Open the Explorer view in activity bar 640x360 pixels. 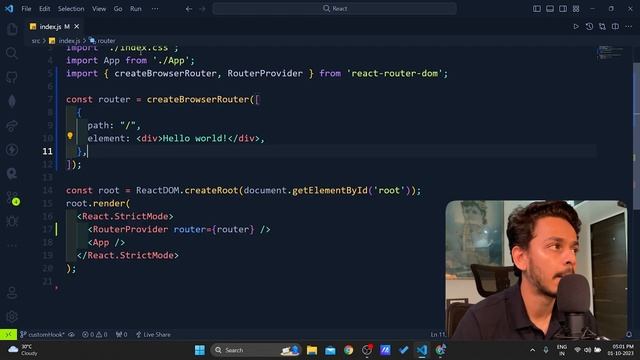click(12, 29)
